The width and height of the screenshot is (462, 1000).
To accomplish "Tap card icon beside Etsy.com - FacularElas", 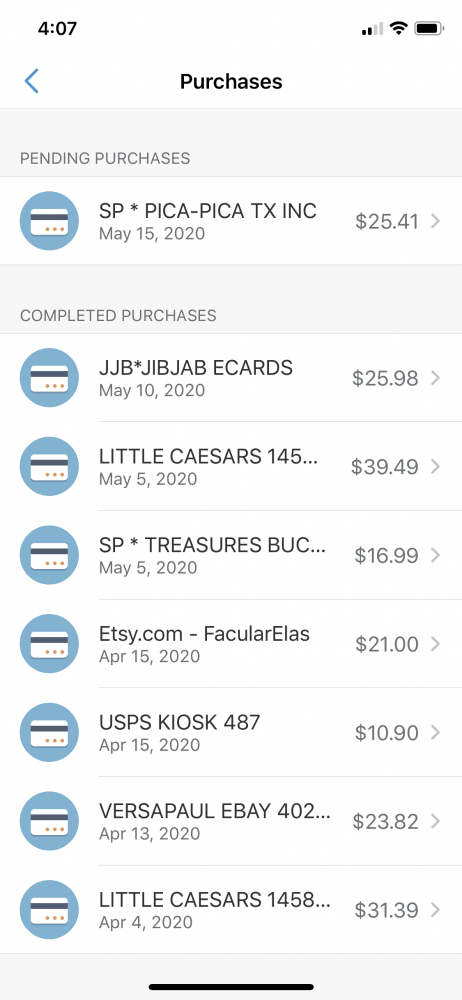I will (50, 643).
